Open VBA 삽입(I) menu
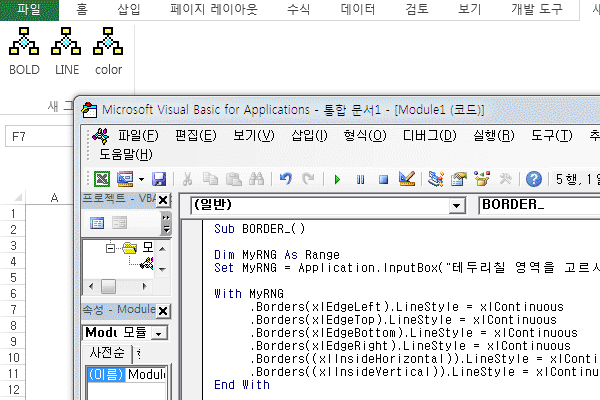The width and height of the screenshot is (600, 400). pyautogui.click(x=309, y=136)
